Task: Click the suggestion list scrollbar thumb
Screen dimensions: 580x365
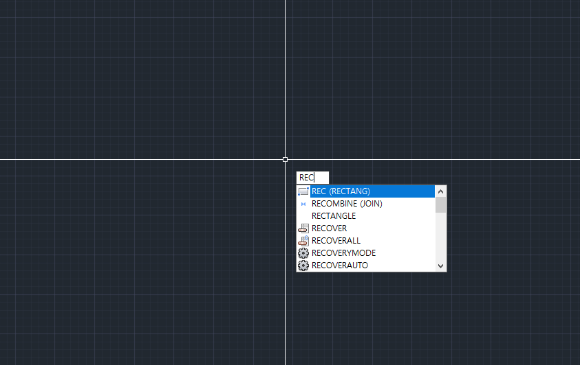Action: [x=441, y=205]
